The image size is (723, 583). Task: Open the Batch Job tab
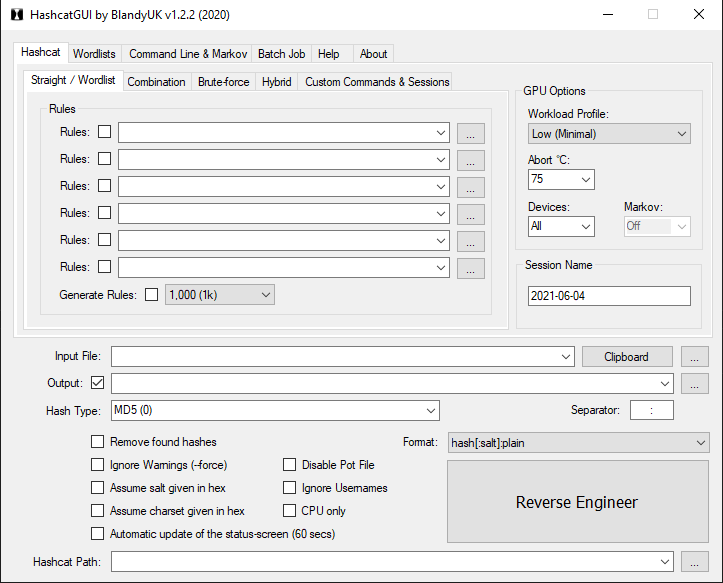[x=281, y=54]
